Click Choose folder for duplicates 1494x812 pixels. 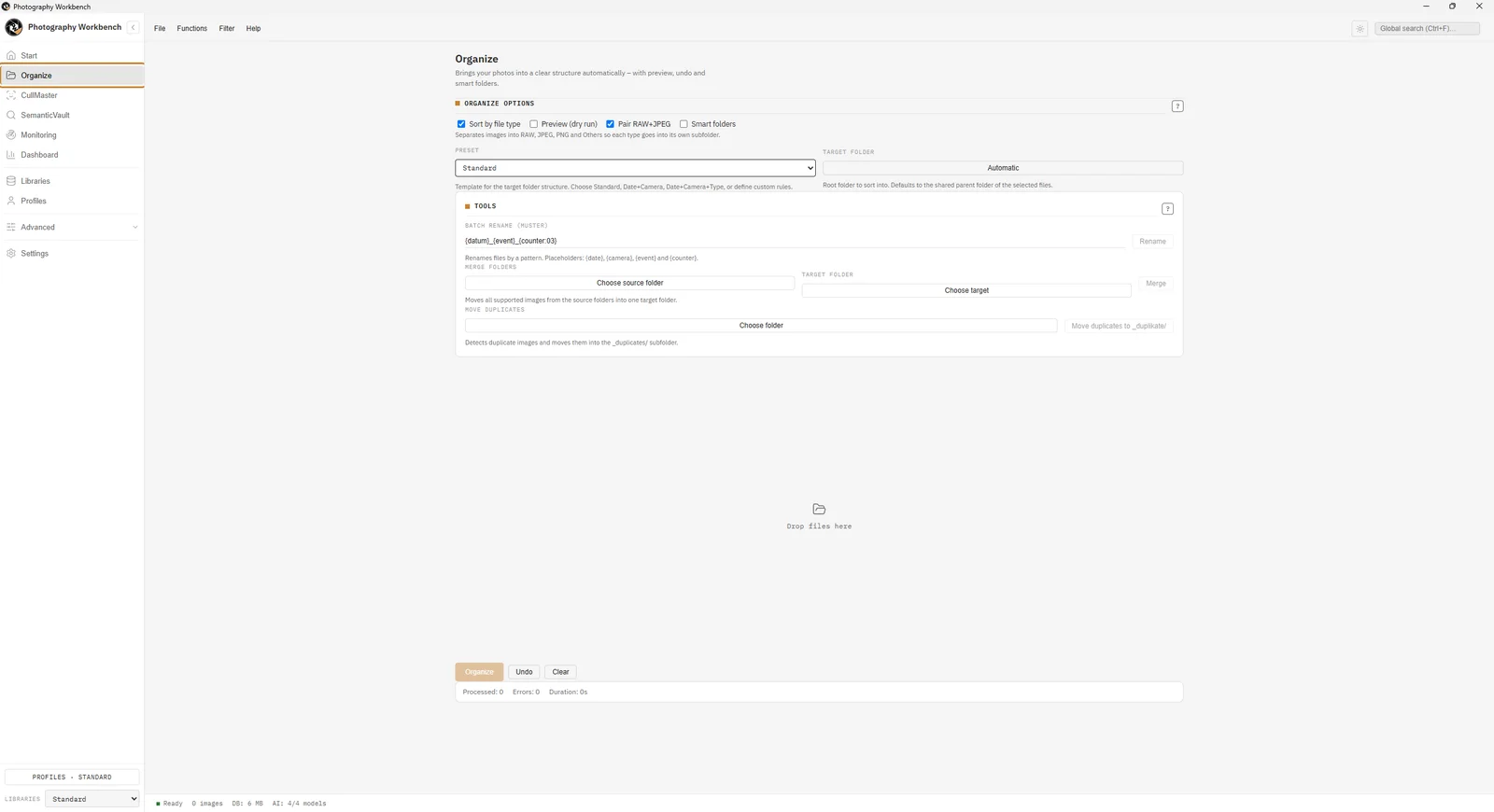pyautogui.click(x=761, y=326)
